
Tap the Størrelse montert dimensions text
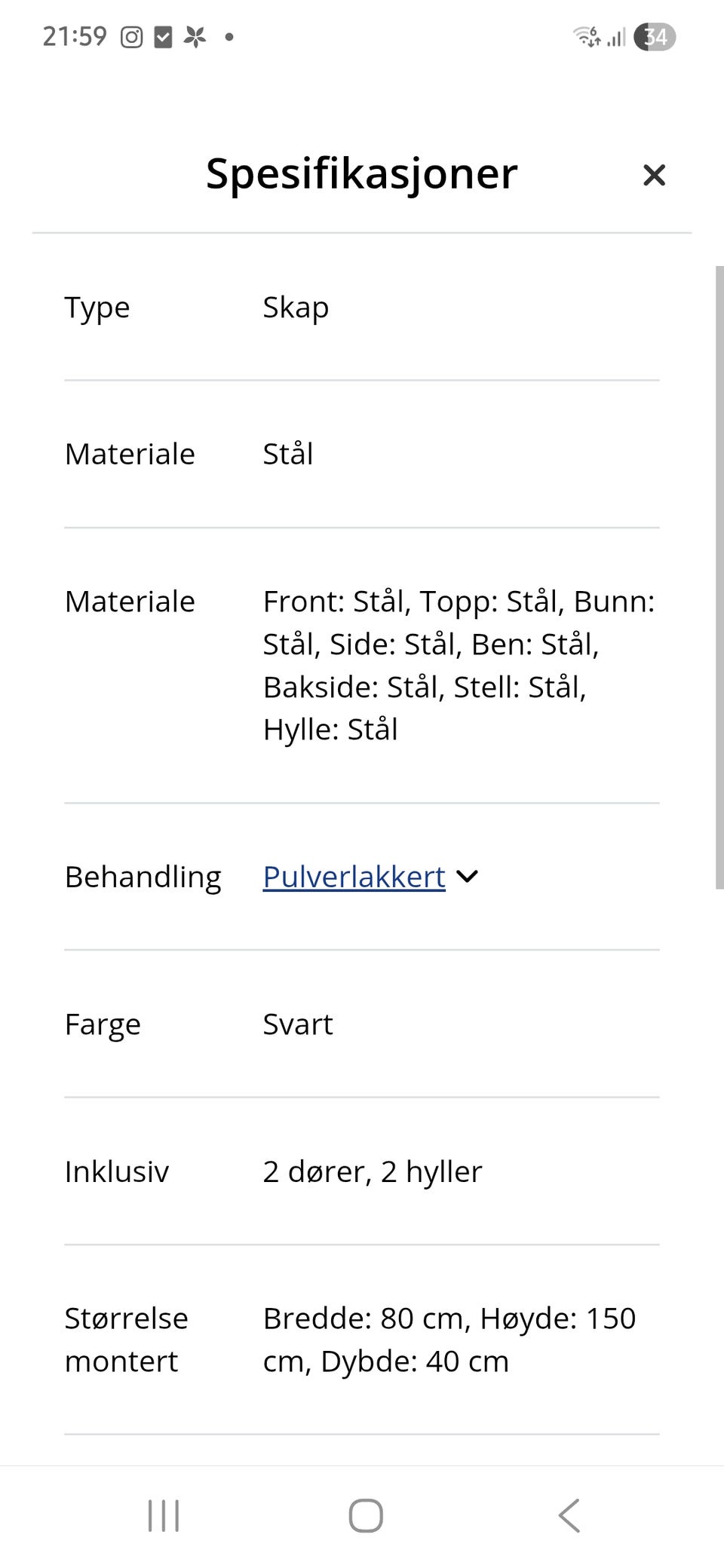coord(449,1340)
